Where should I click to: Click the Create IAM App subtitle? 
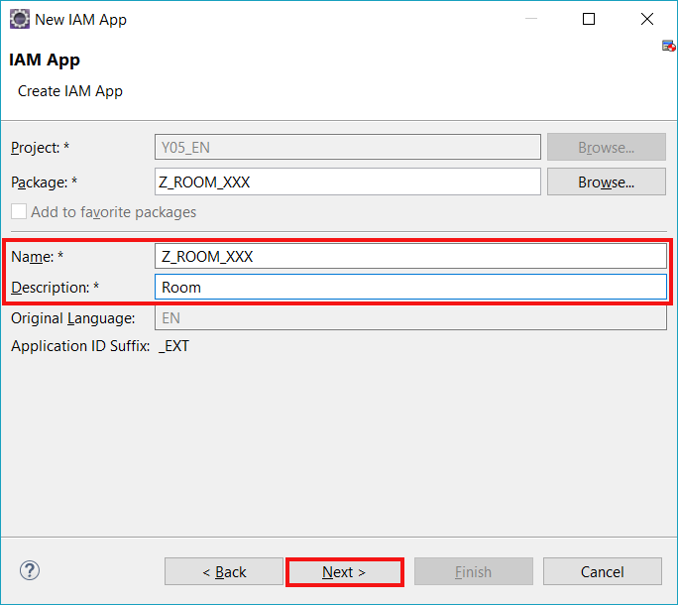70,91
